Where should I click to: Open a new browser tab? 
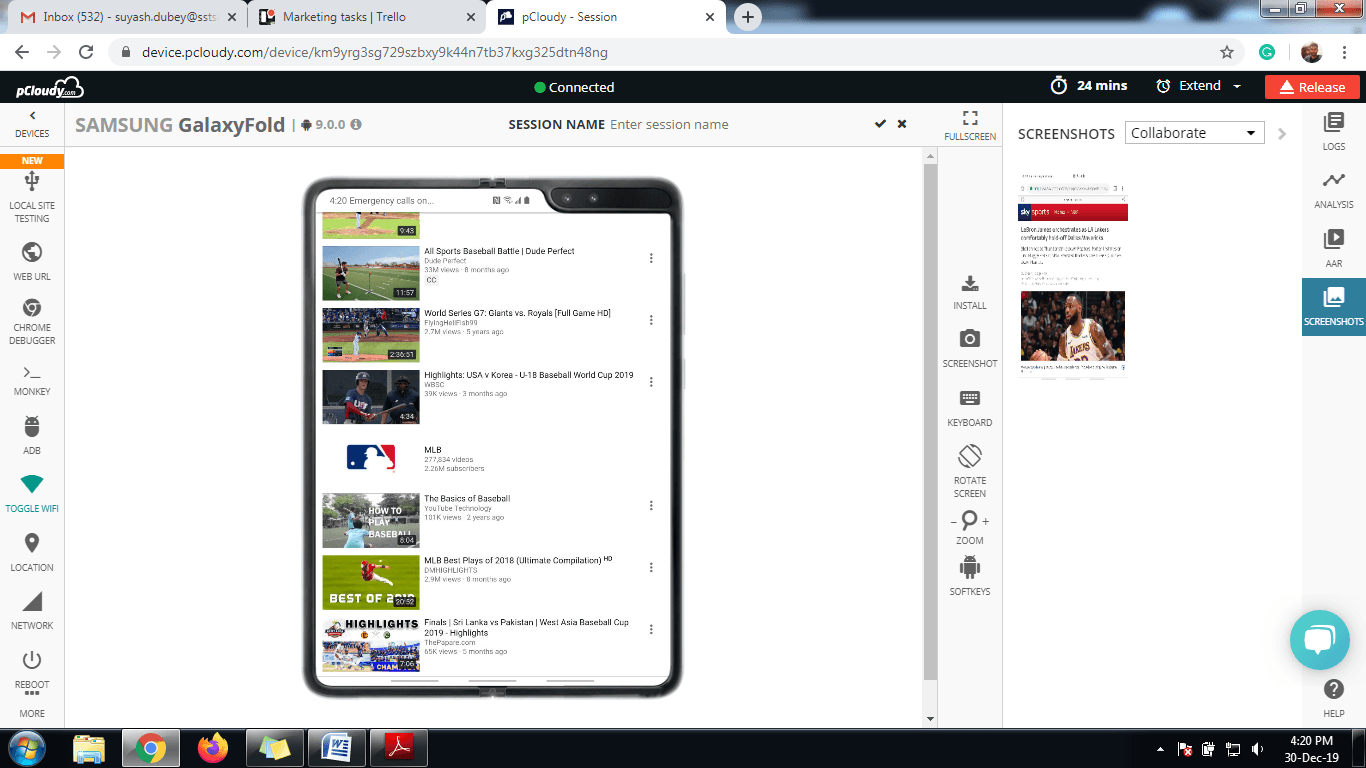(x=748, y=17)
